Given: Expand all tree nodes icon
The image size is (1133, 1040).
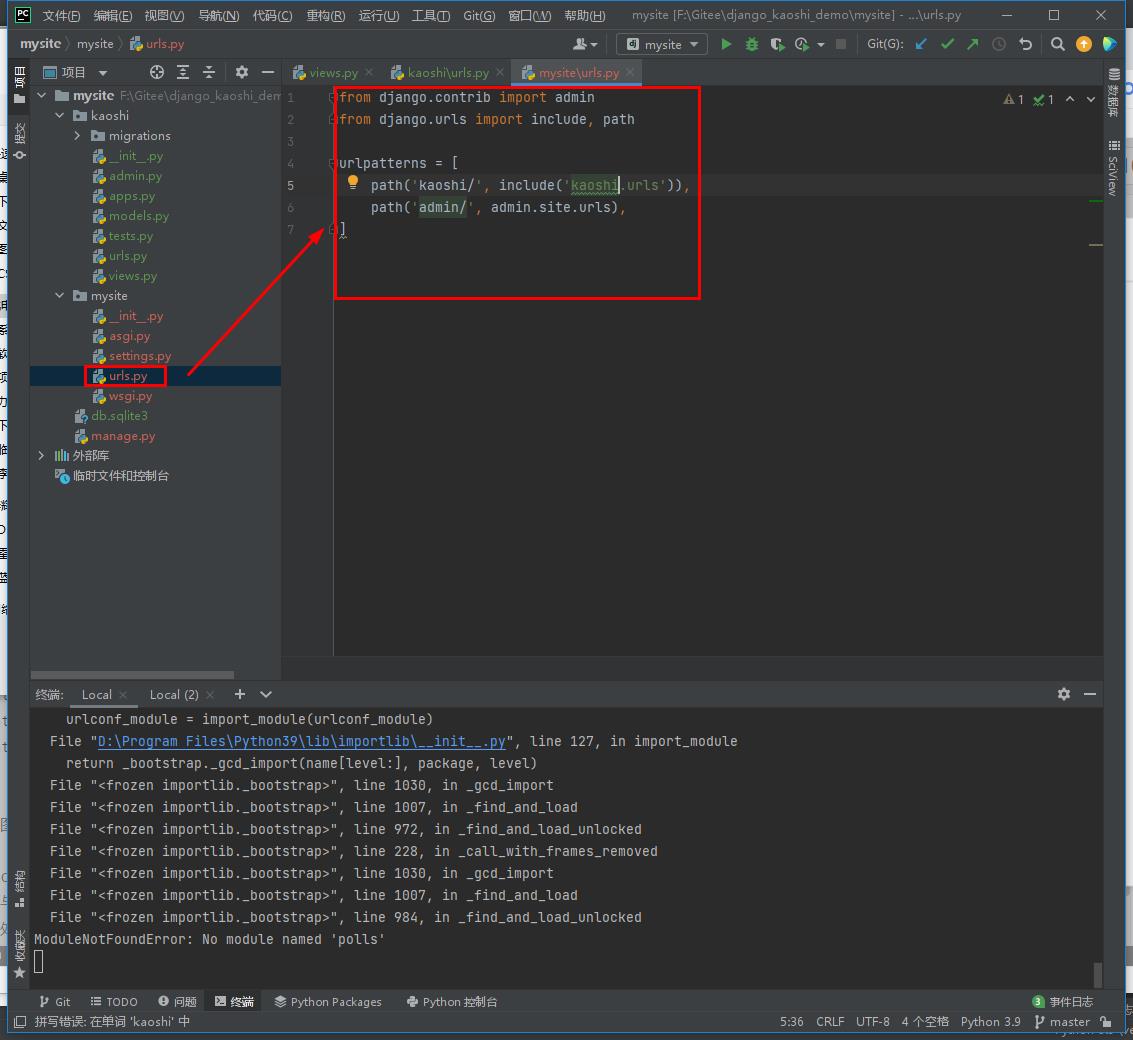Looking at the screenshot, I should tap(183, 72).
